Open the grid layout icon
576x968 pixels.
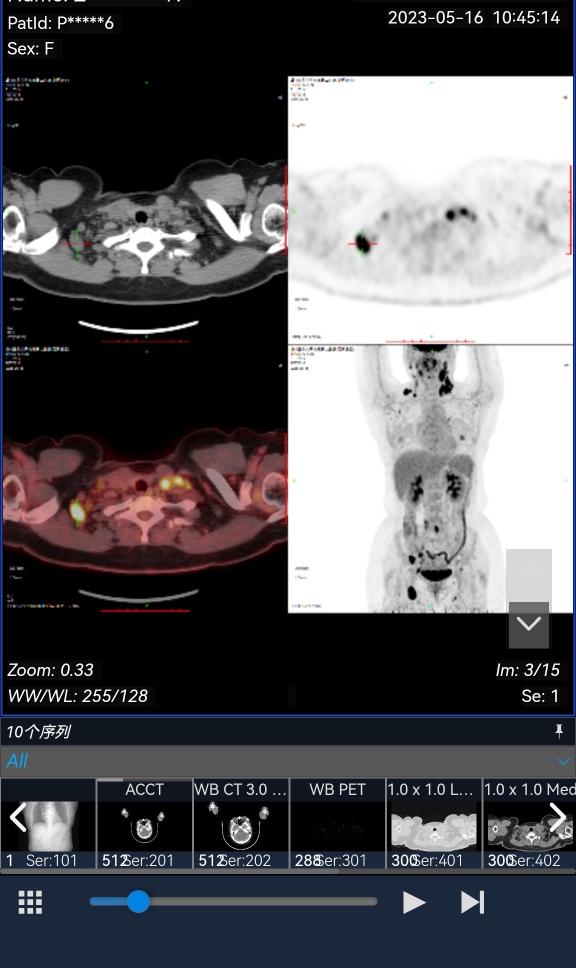[30, 902]
